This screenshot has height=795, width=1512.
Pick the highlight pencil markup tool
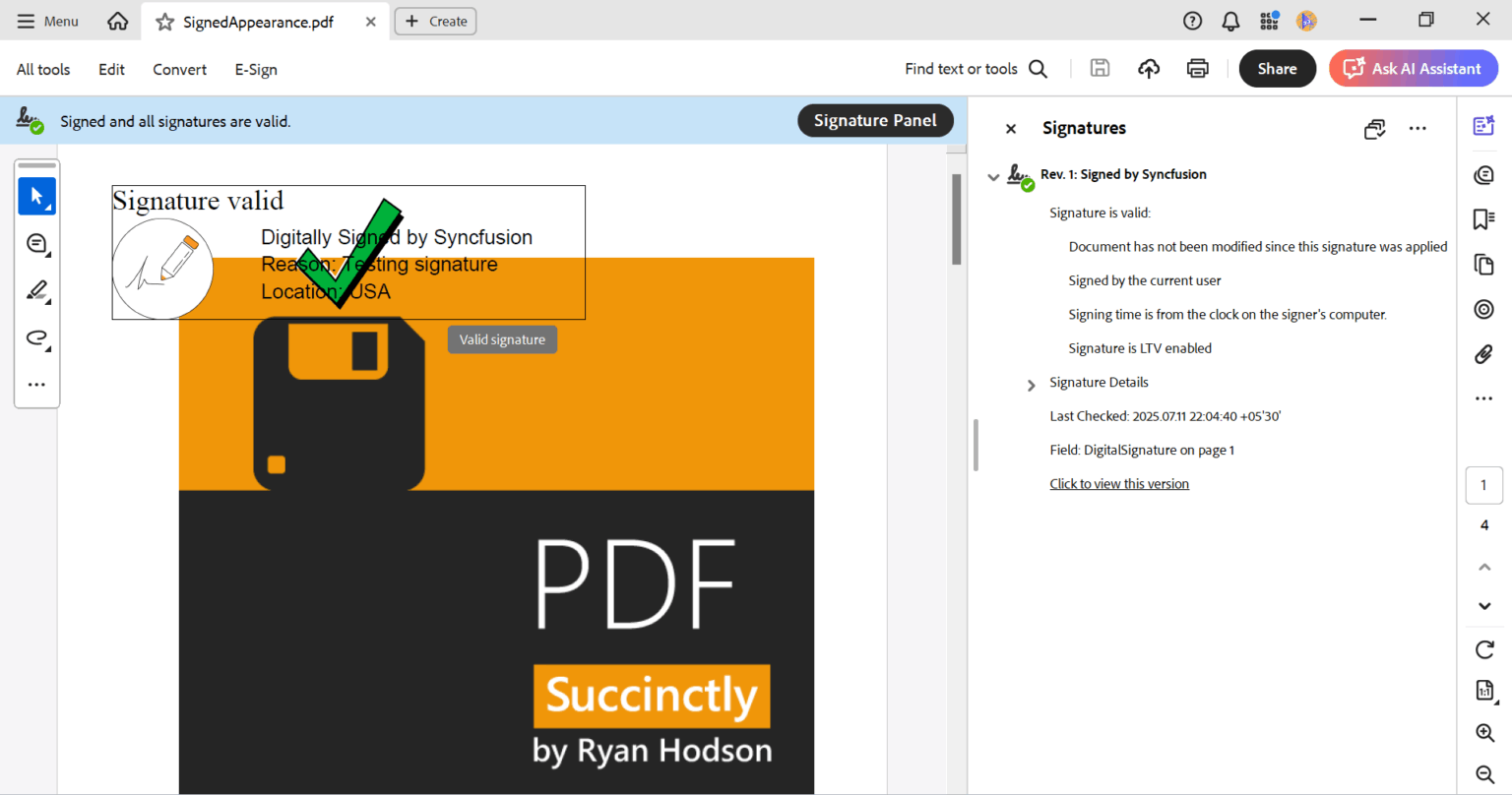[36, 290]
